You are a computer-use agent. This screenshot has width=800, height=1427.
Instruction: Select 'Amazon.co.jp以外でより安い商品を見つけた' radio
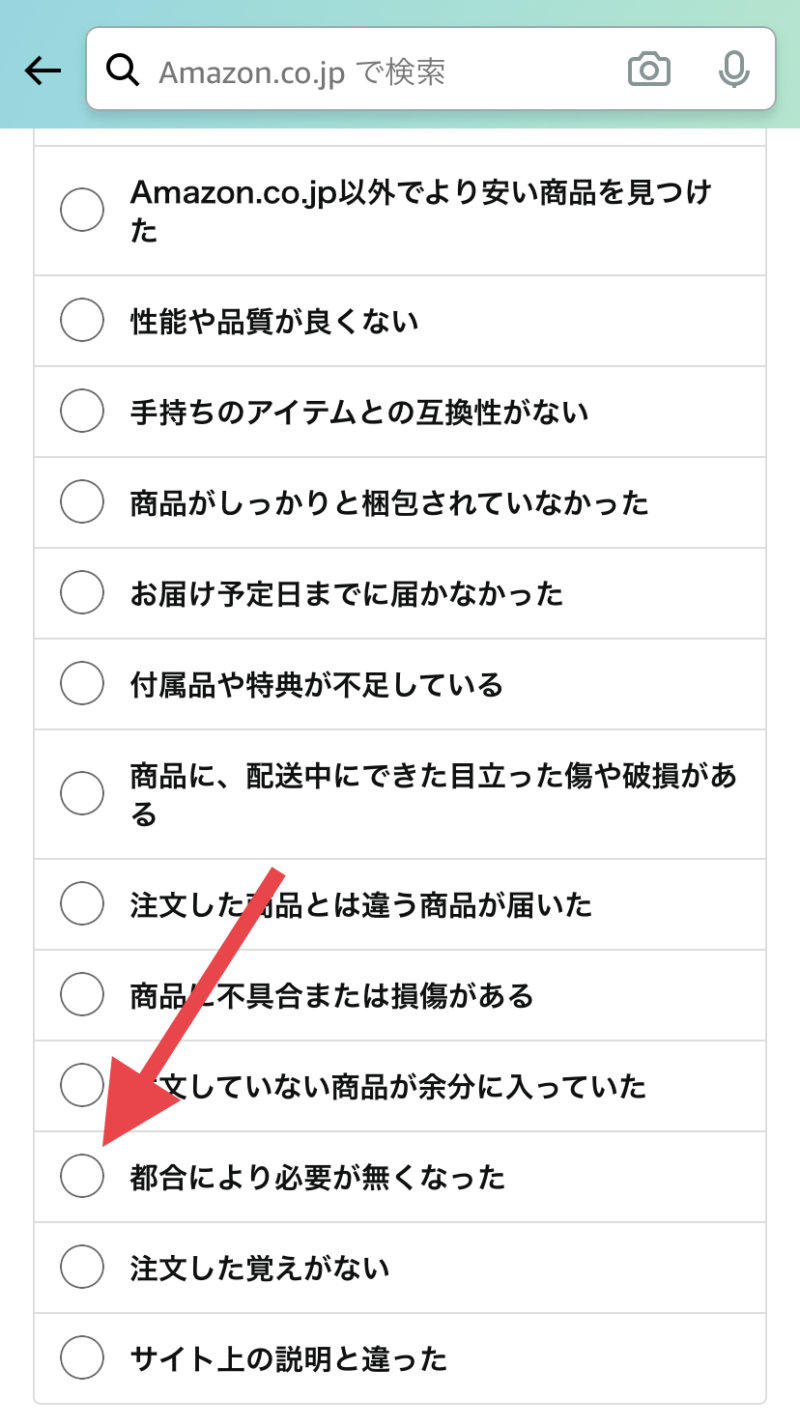coord(82,211)
